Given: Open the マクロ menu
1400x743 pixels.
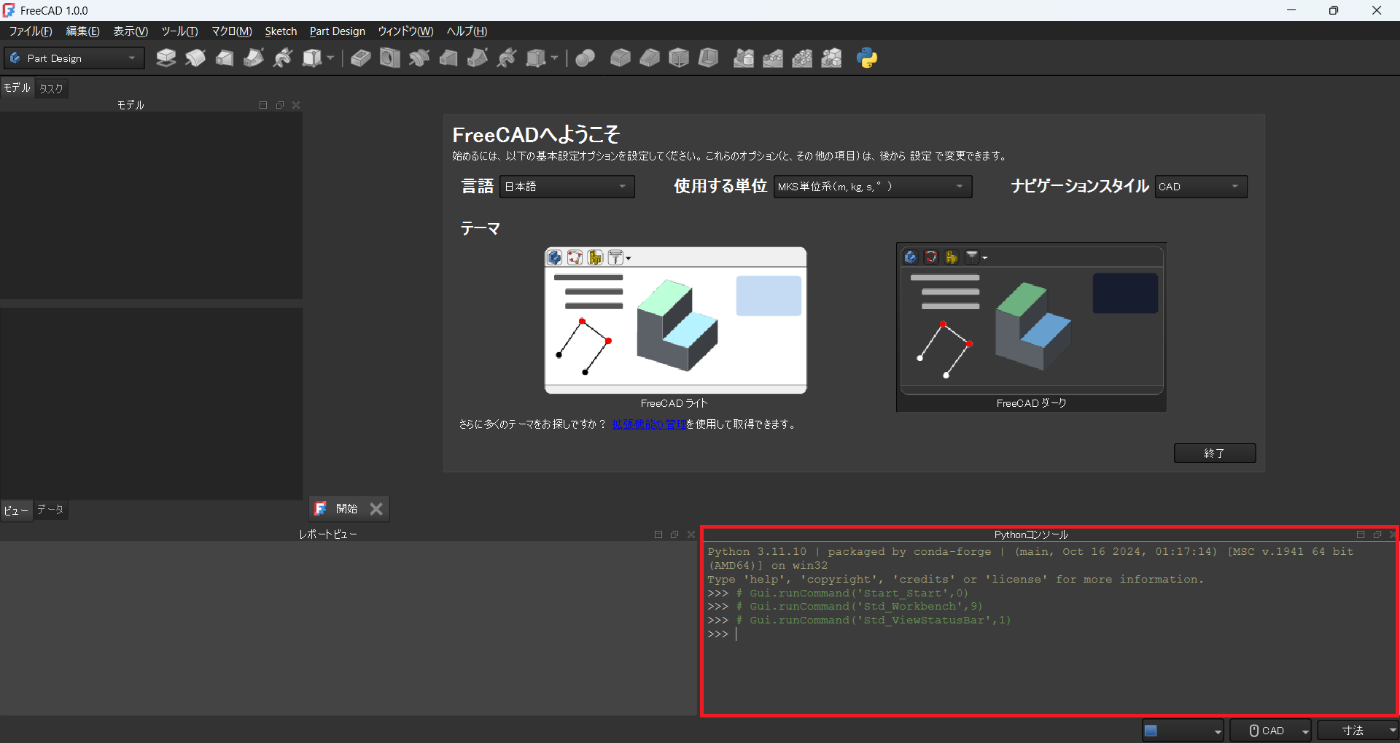Looking at the screenshot, I should tap(231, 31).
